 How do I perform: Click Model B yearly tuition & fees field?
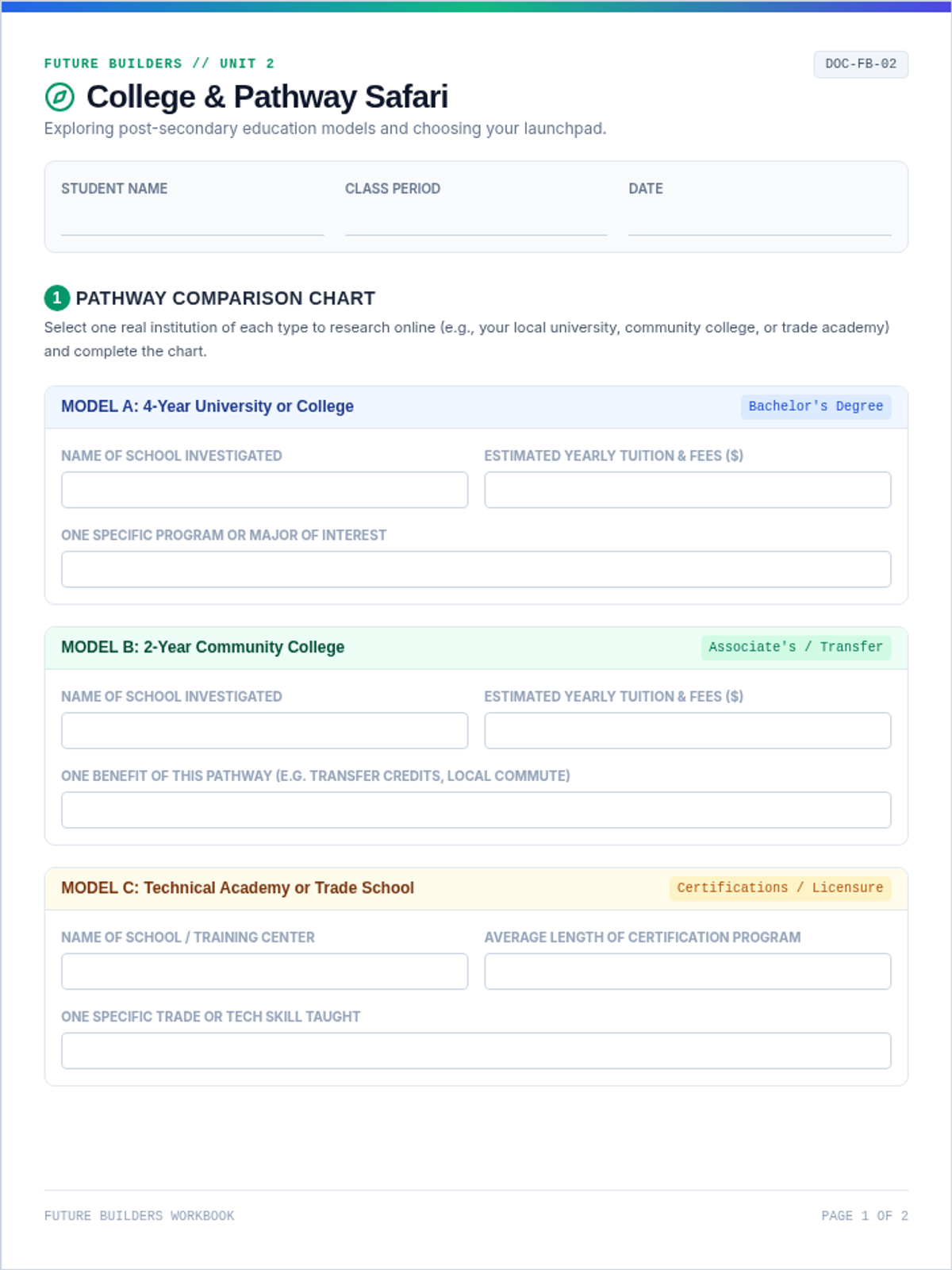click(688, 730)
